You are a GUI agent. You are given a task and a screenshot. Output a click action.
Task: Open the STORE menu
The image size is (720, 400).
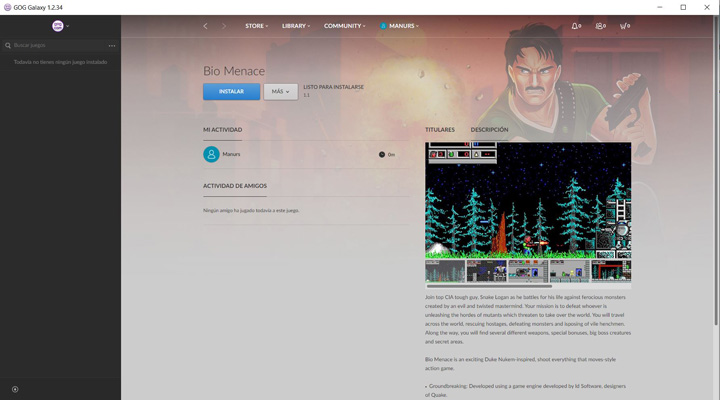coord(256,26)
